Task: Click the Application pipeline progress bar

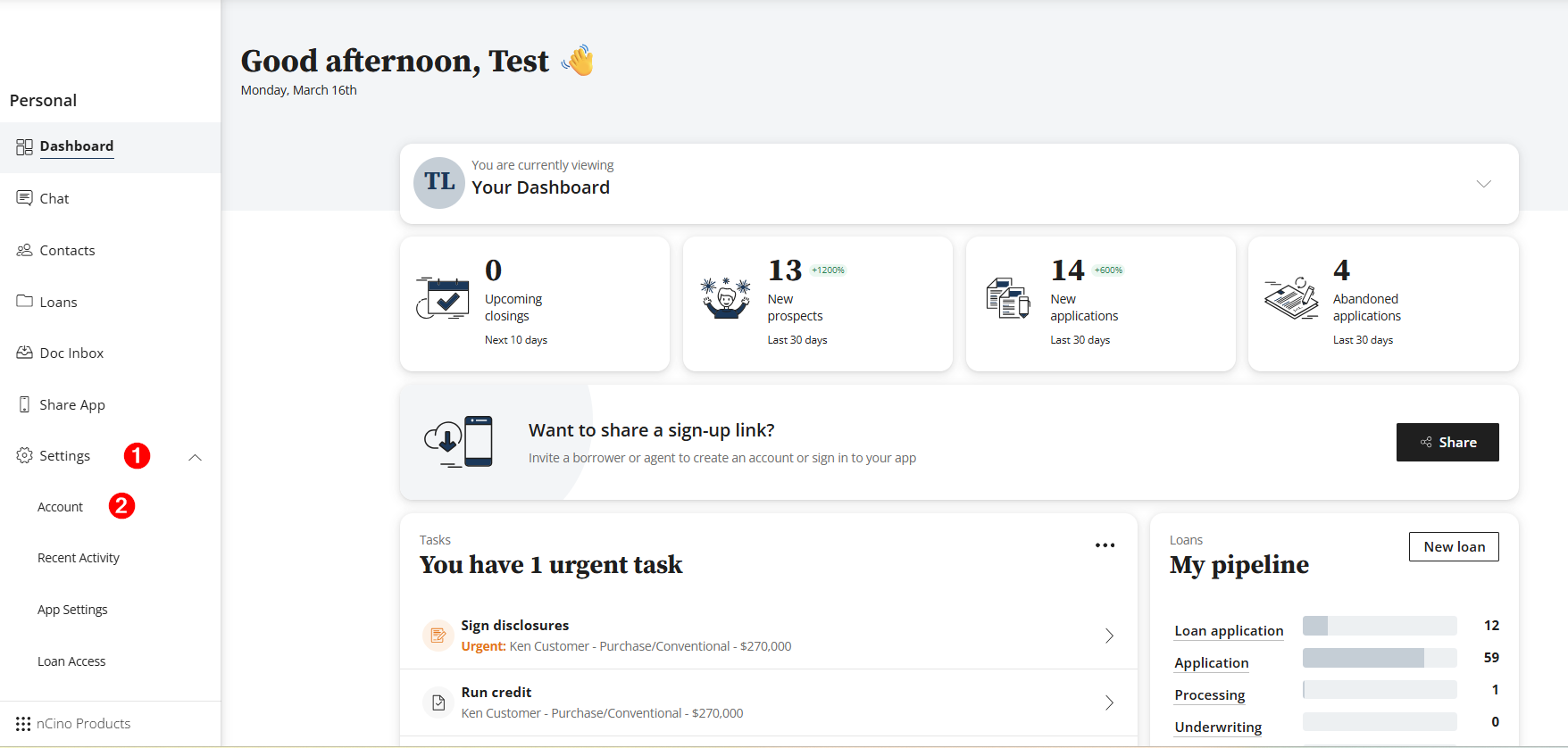Action: pos(1379,659)
